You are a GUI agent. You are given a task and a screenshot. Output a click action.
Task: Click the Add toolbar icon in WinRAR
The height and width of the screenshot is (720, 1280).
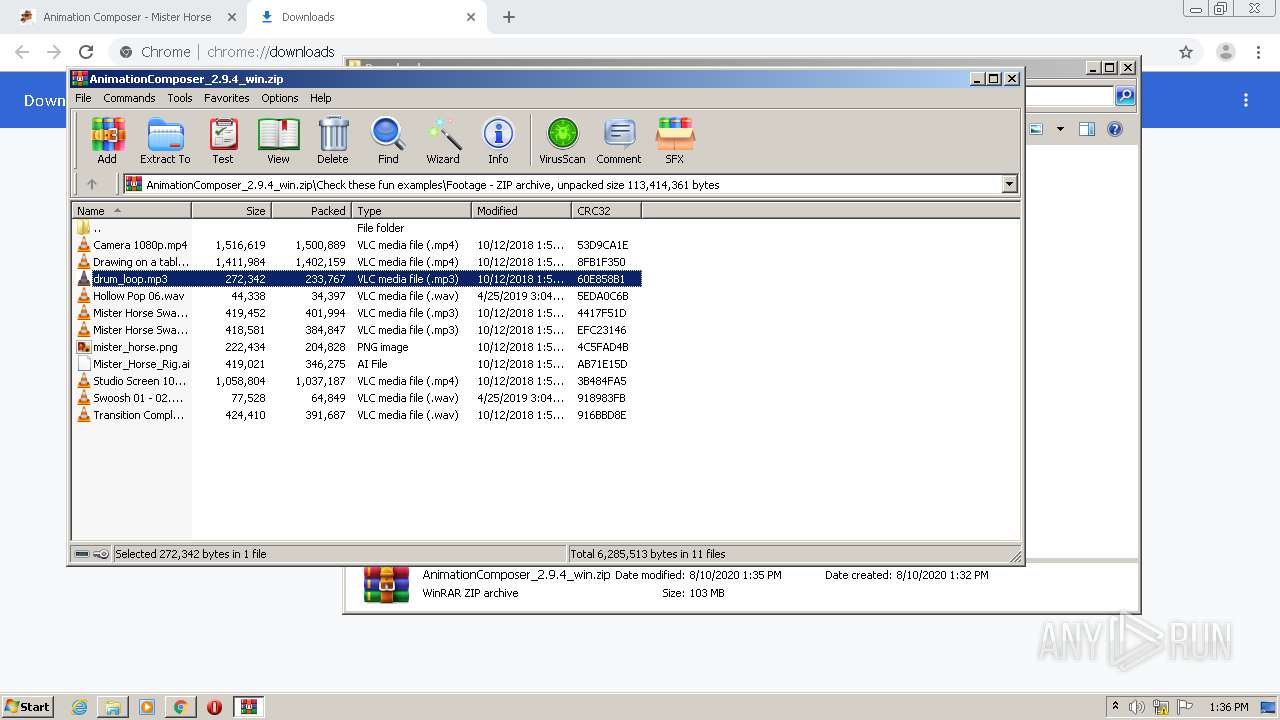pos(107,140)
